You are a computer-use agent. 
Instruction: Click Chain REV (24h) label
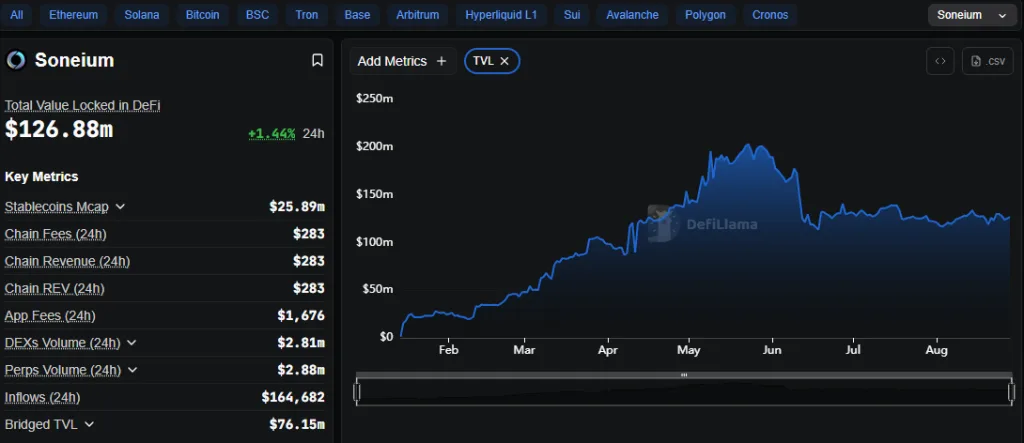(54, 288)
